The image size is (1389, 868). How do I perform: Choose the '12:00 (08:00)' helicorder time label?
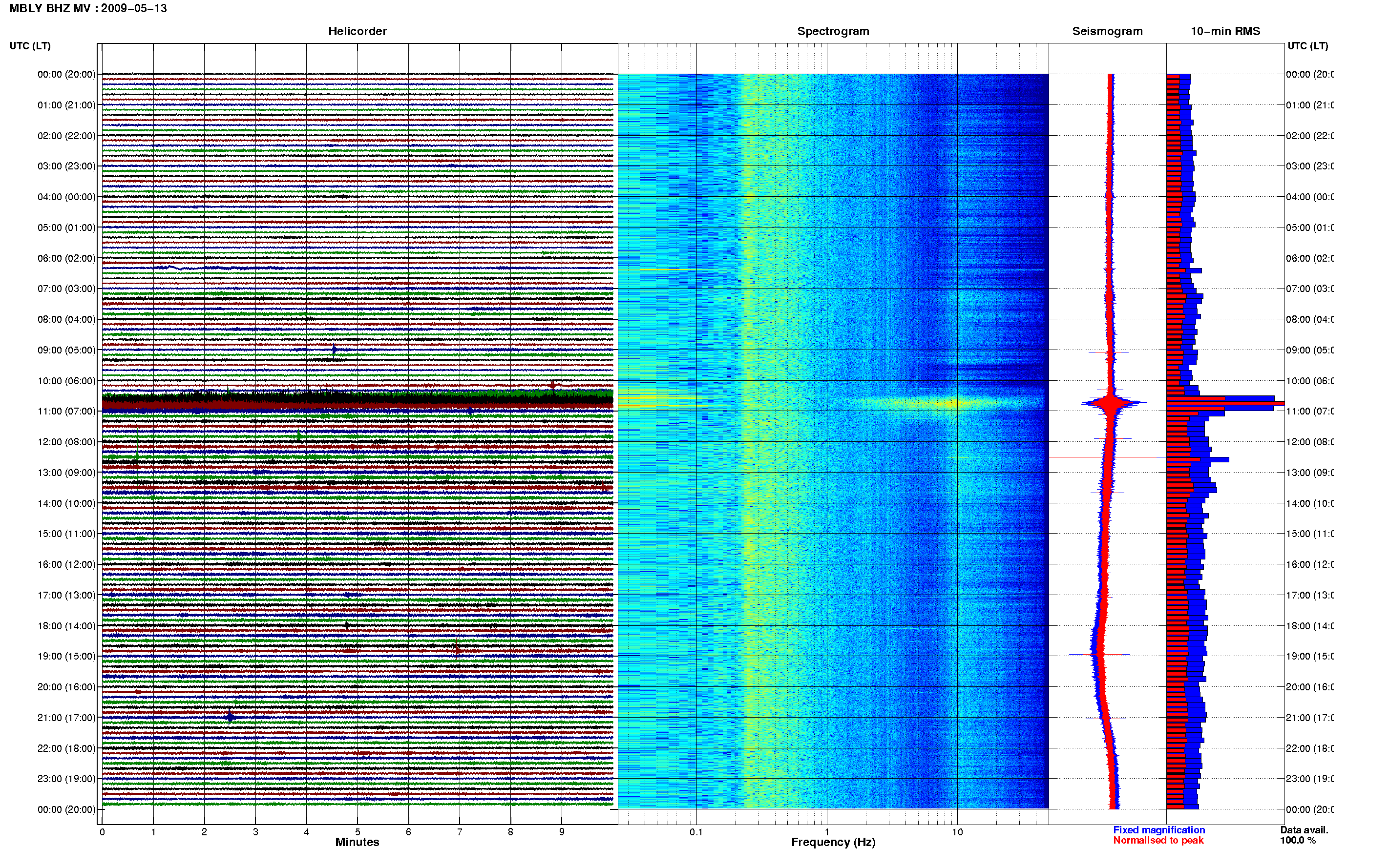coord(66,442)
